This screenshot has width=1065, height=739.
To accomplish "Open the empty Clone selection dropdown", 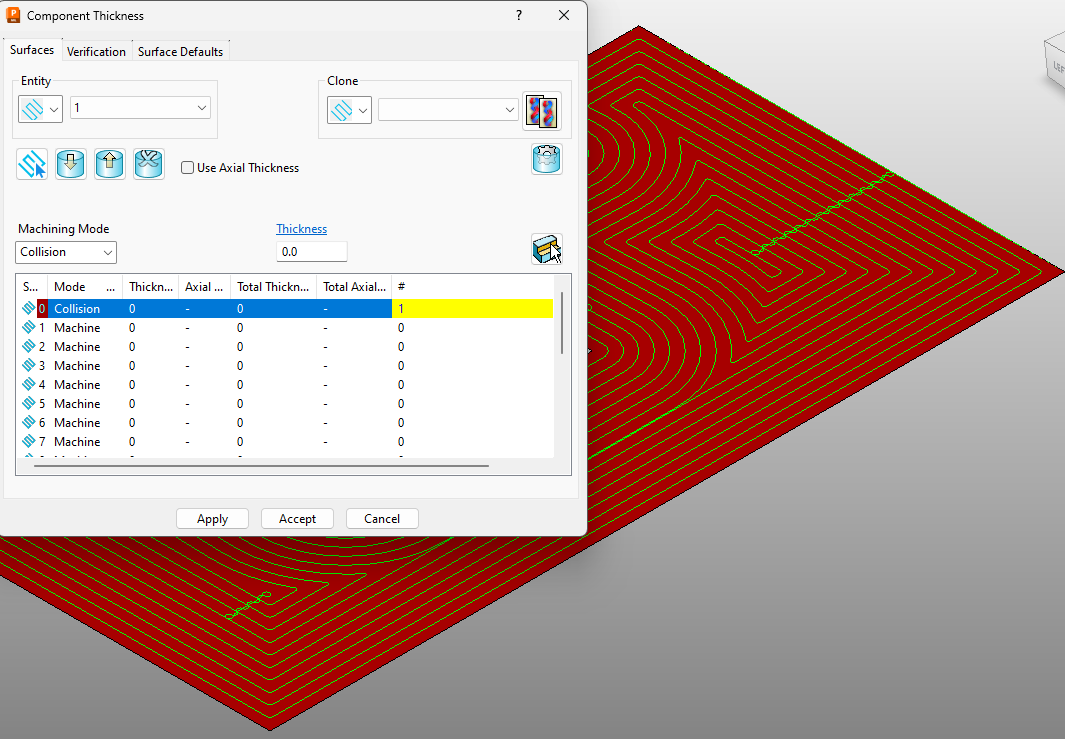I will (447, 110).
